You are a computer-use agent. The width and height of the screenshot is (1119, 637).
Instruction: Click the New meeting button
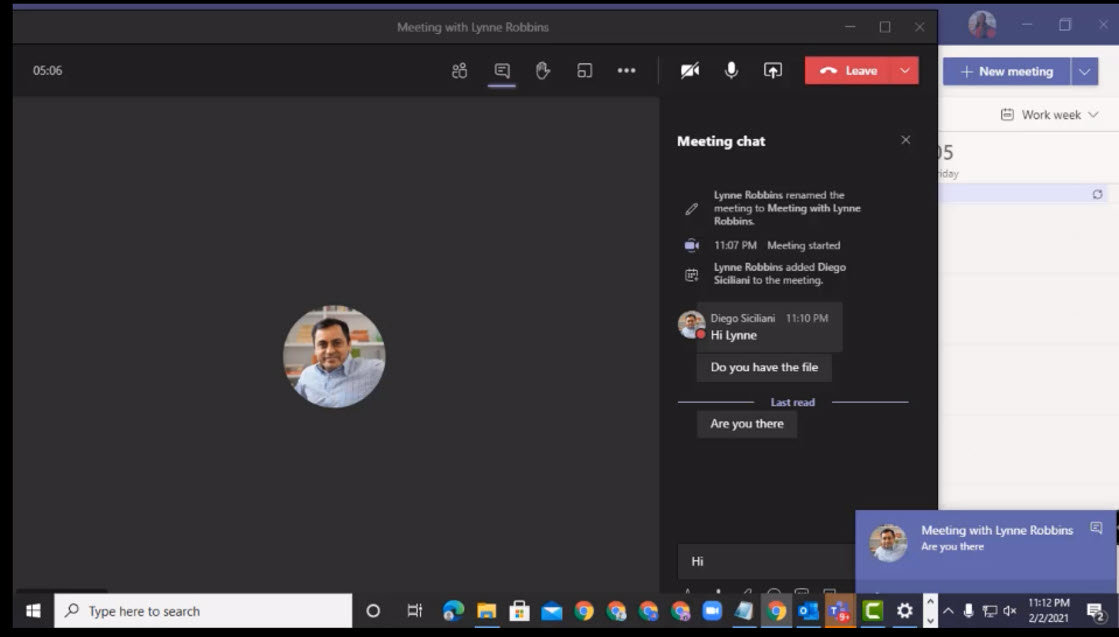[1006, 72]
